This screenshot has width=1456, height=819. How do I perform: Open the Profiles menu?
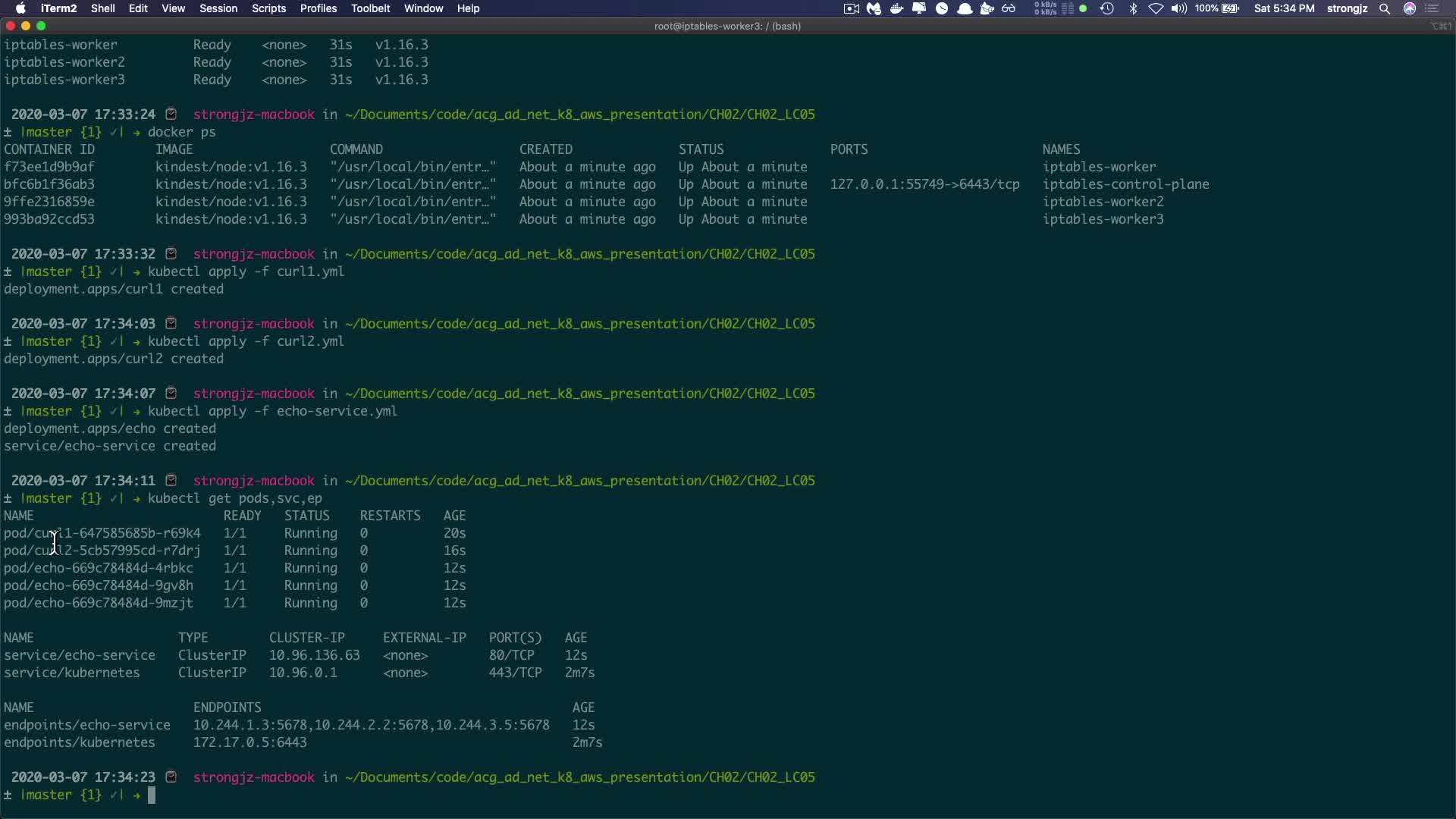pyautogui.click(x=318, y=8)
